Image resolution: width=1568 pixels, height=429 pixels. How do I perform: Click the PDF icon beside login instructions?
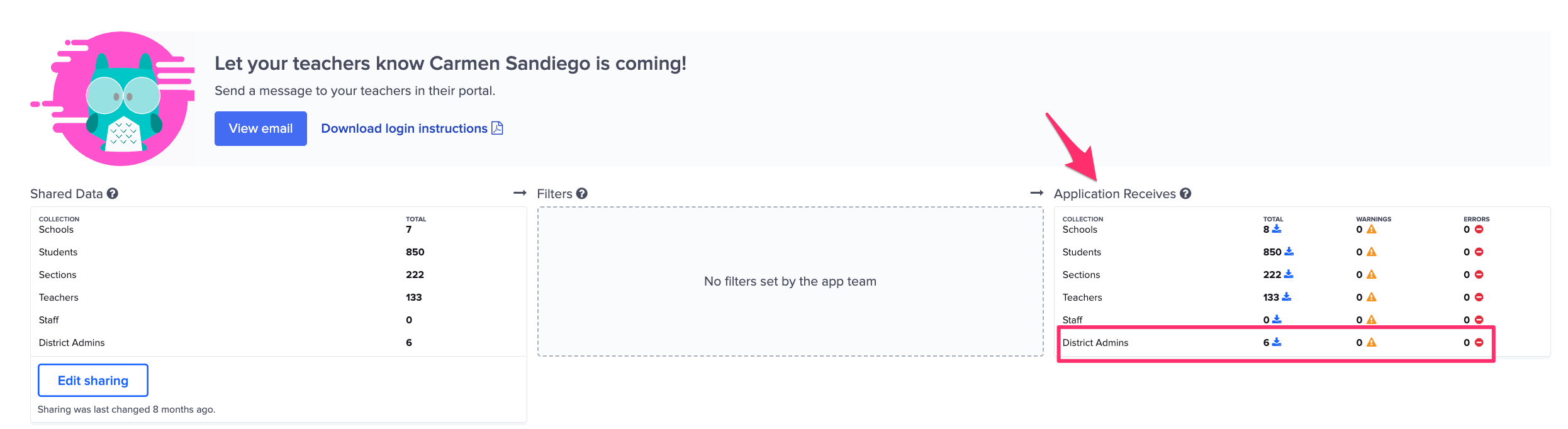497,128
